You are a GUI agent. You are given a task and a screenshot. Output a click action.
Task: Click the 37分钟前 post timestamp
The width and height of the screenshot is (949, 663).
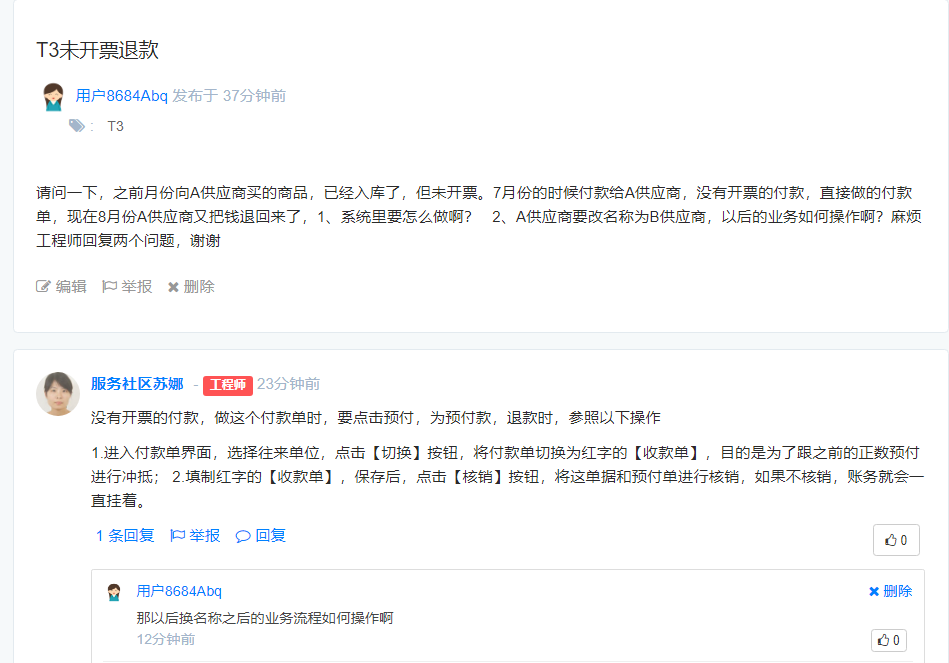(254, 96)
